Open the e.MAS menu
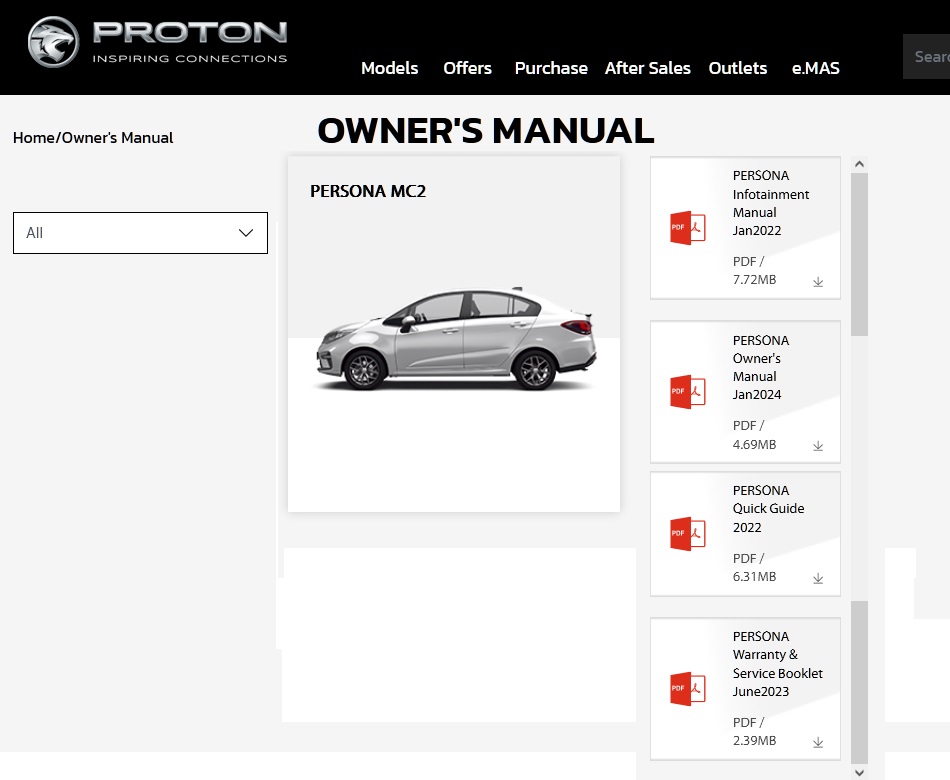950x780 pixels. coord(815,68)
